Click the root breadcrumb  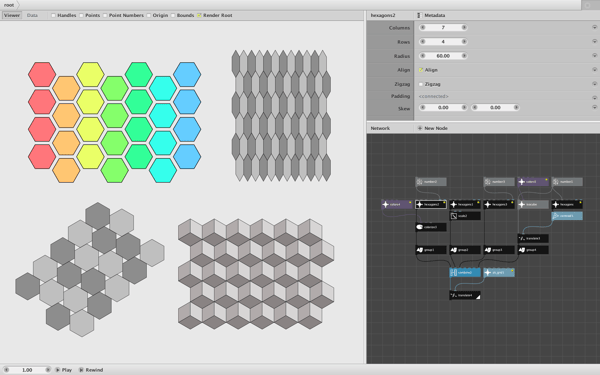(9, 5)
